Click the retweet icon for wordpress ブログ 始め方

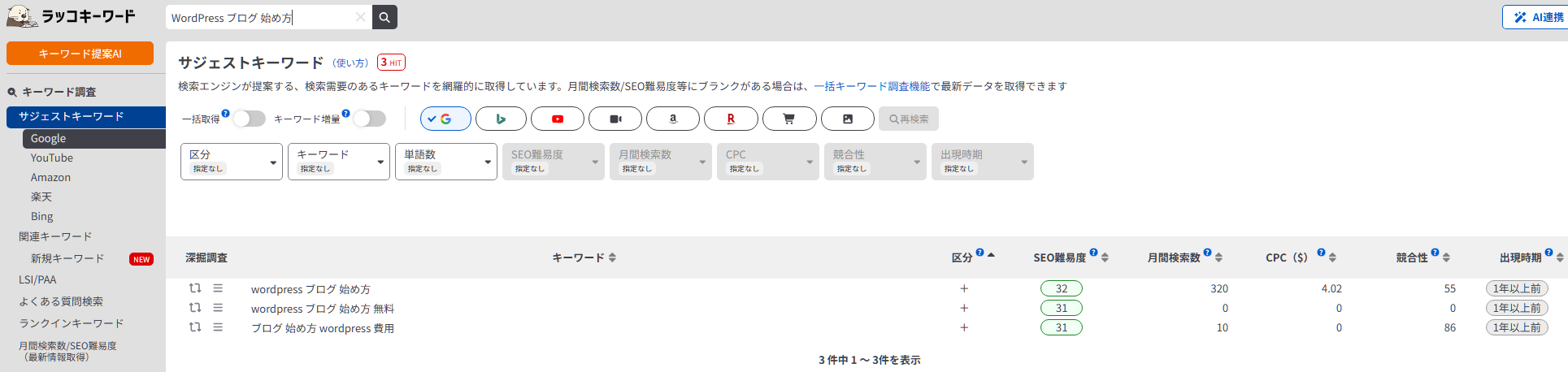tap(195, 288)
